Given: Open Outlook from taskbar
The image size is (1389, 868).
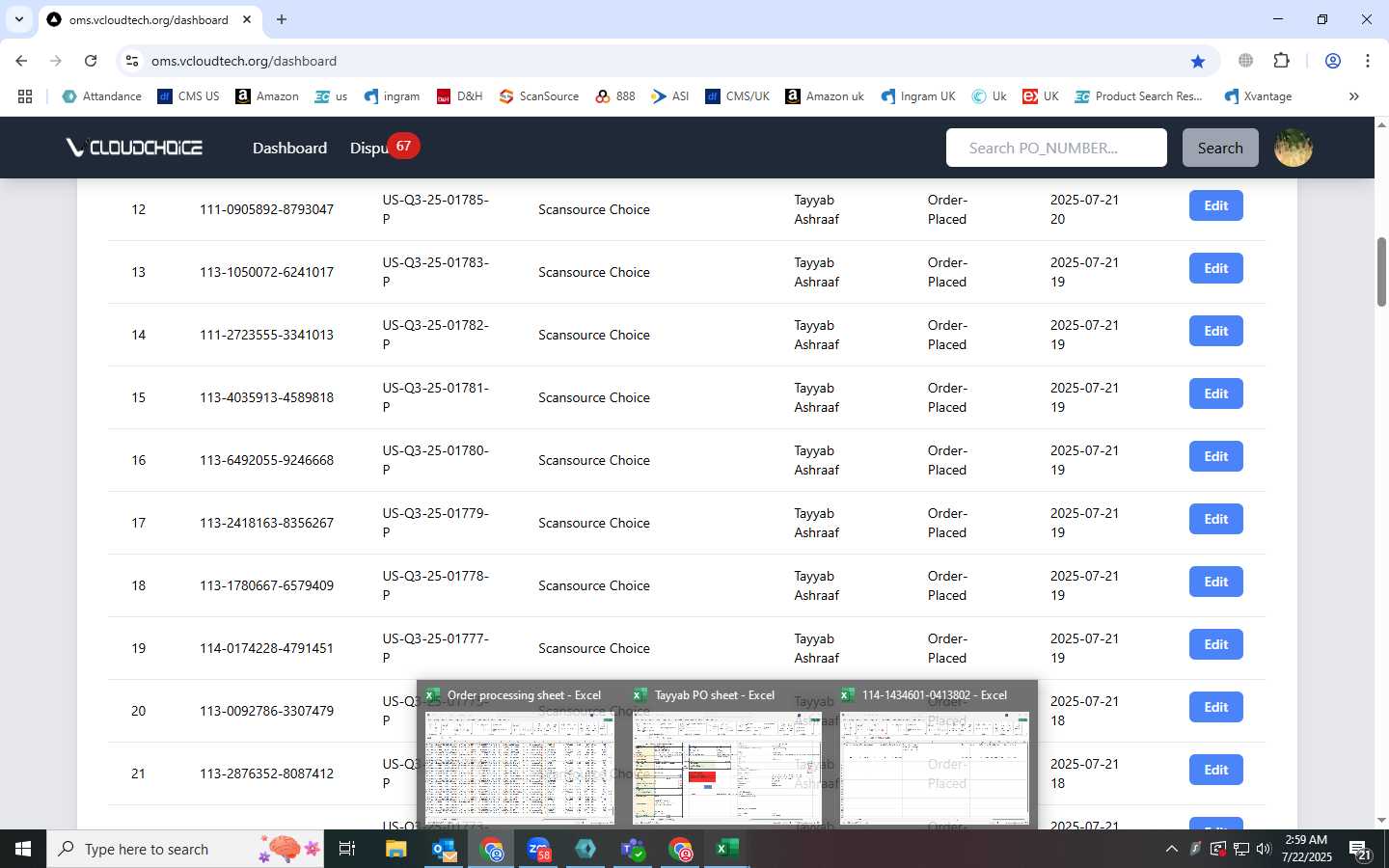Looking at the screenshot, I should click(444, 849).
